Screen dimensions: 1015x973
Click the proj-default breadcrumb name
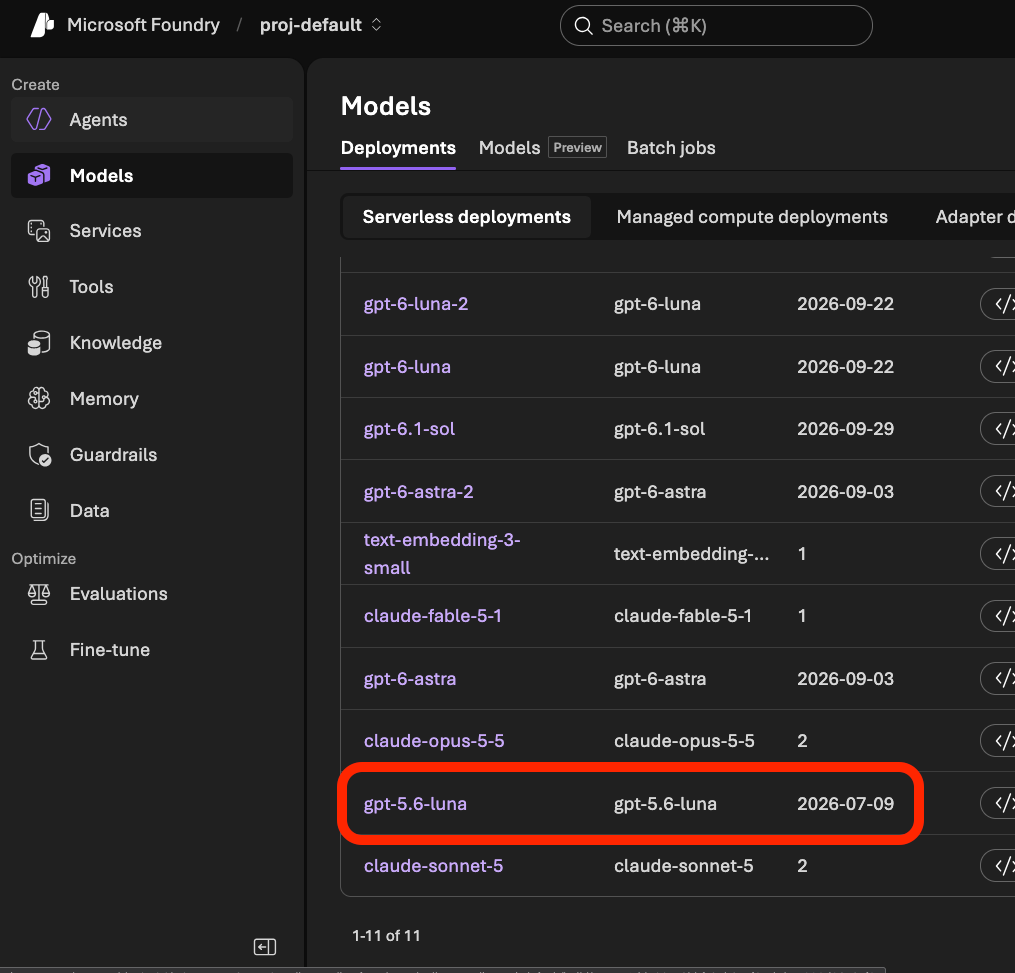pyautogui.click(x=311, y=25)
